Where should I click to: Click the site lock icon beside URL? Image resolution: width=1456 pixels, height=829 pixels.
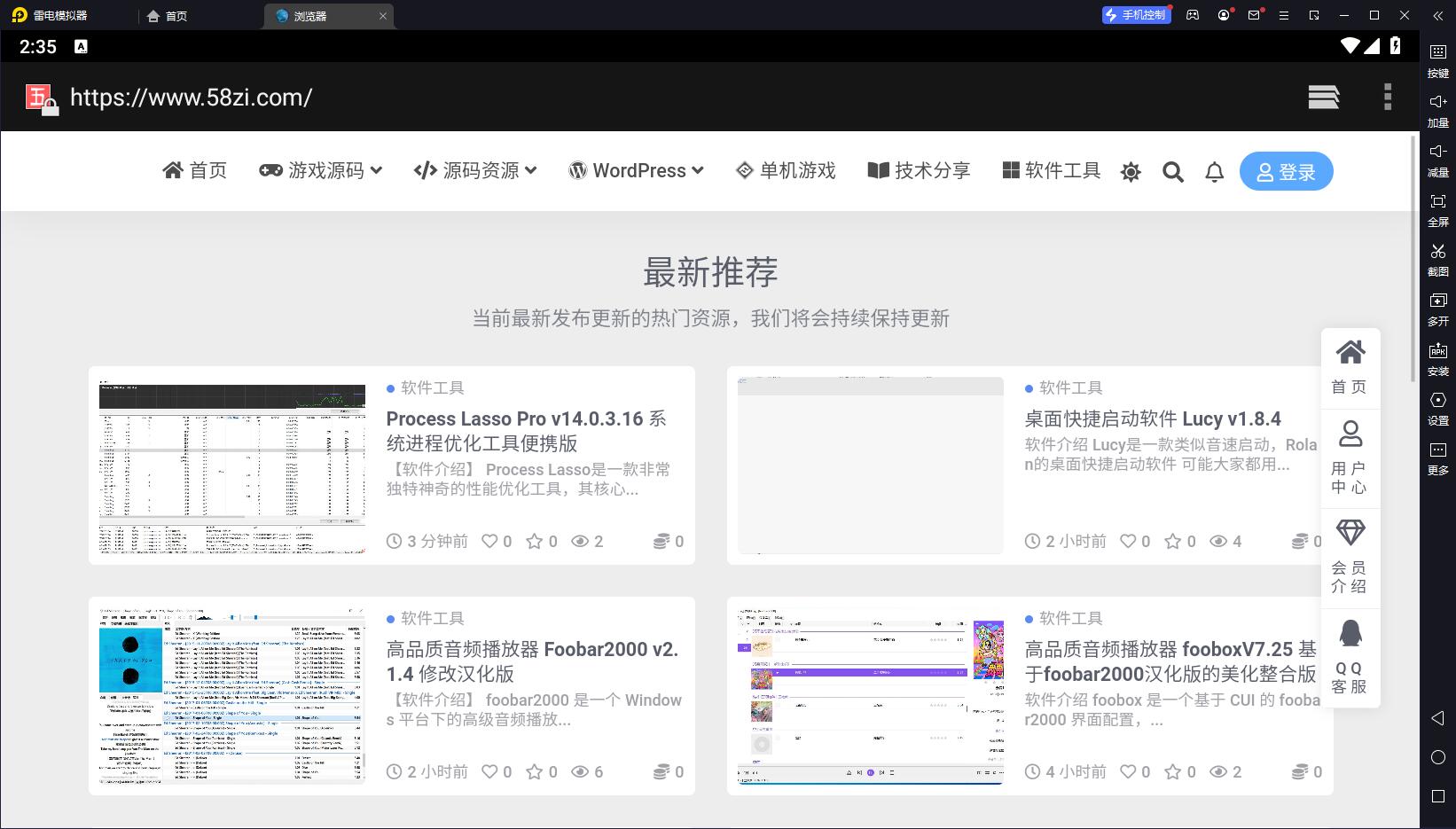coord(41,99)
